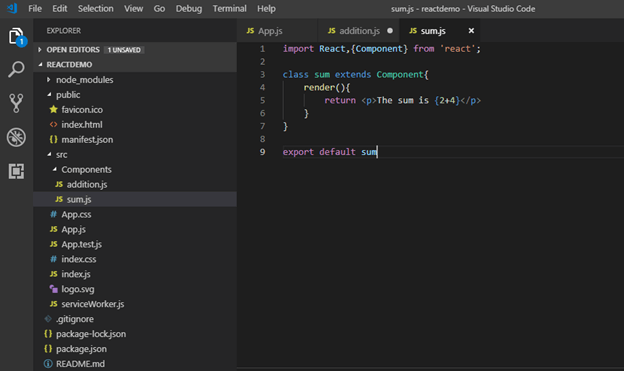The image size is (624, 371).
Task: Click the unsaved dot on addition.js tab
Action: coord(390,31)
